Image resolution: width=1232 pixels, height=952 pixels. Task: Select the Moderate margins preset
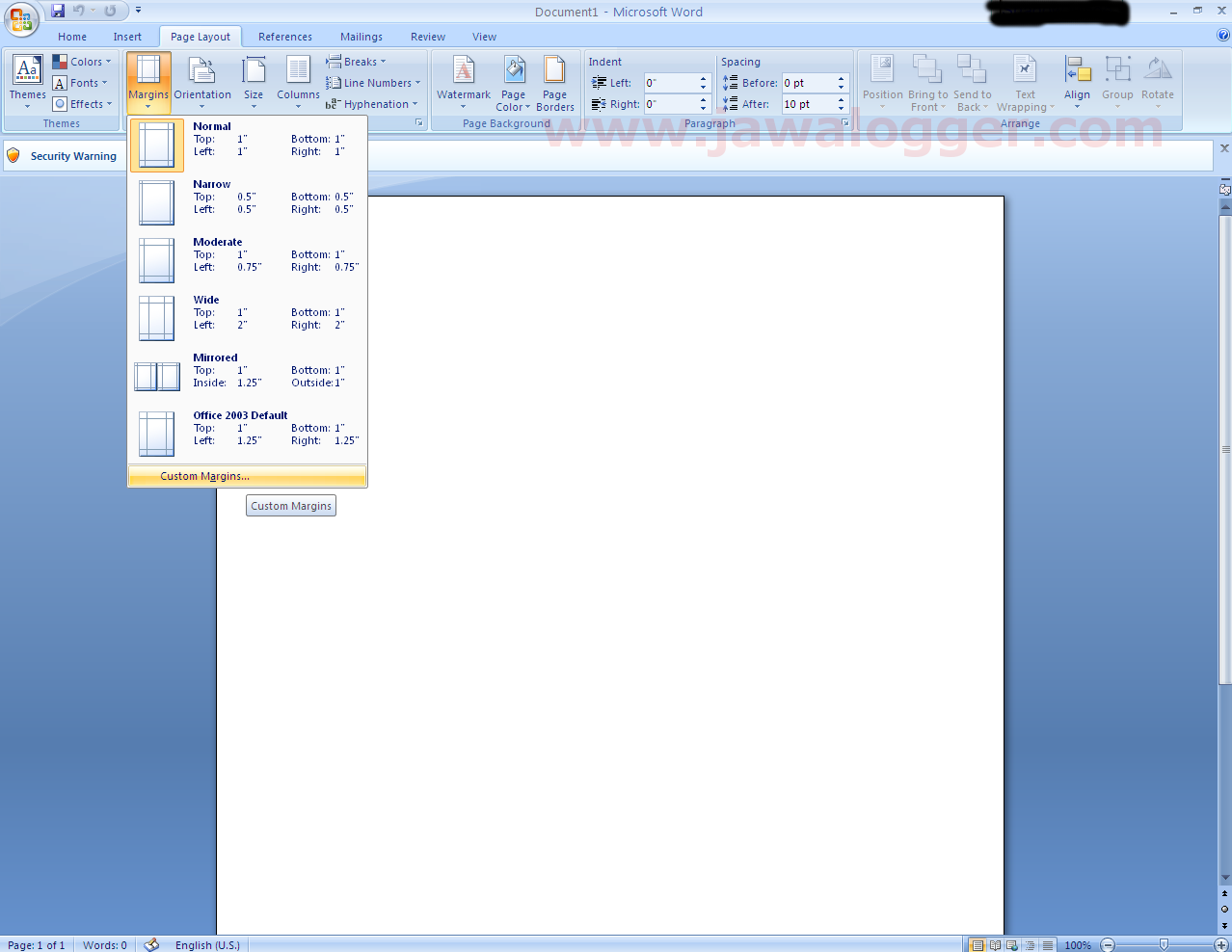click(248, 260)
